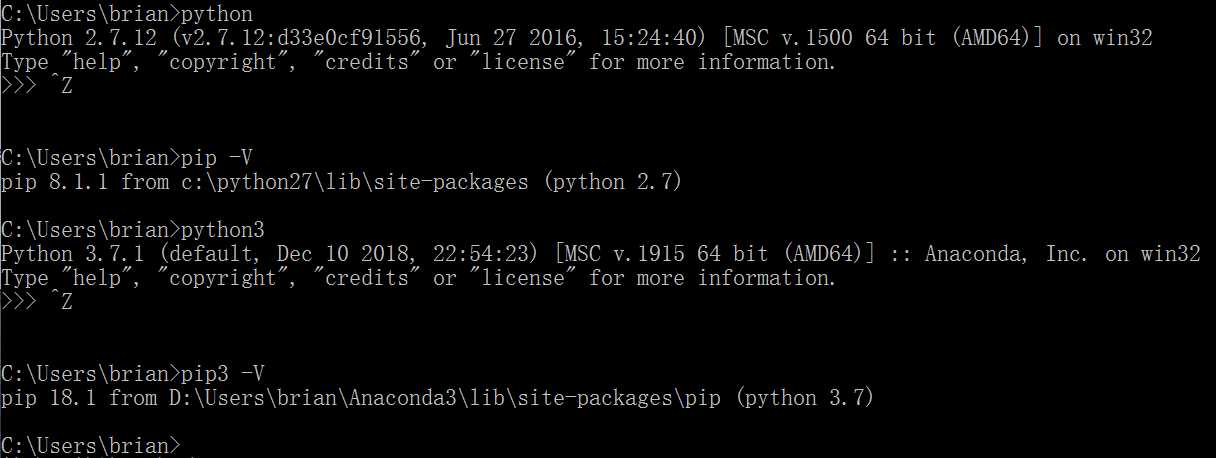Click the first ^Z exit prompt line
Viewport: 1216px width, 458px height.
point(37,85)
